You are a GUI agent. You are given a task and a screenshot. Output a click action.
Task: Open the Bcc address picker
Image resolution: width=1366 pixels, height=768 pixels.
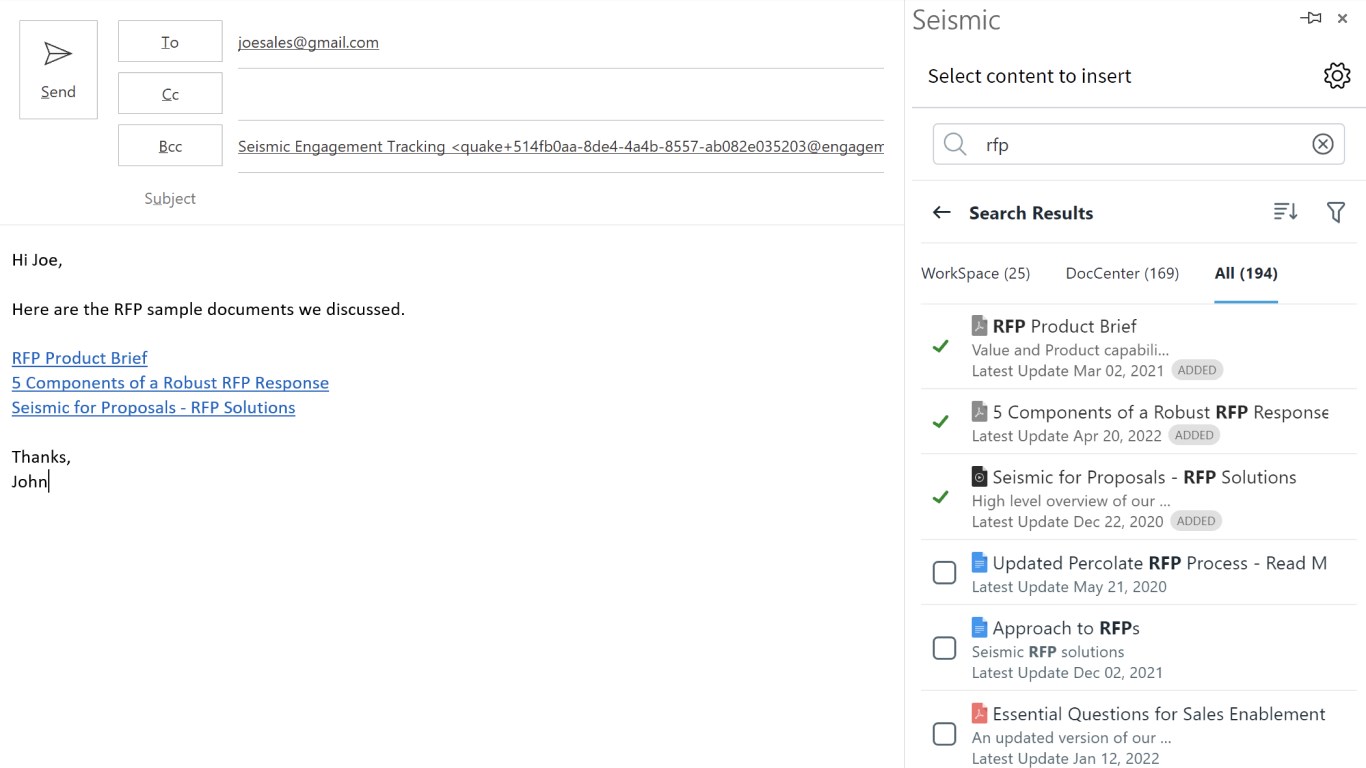[x=170, y=146]
